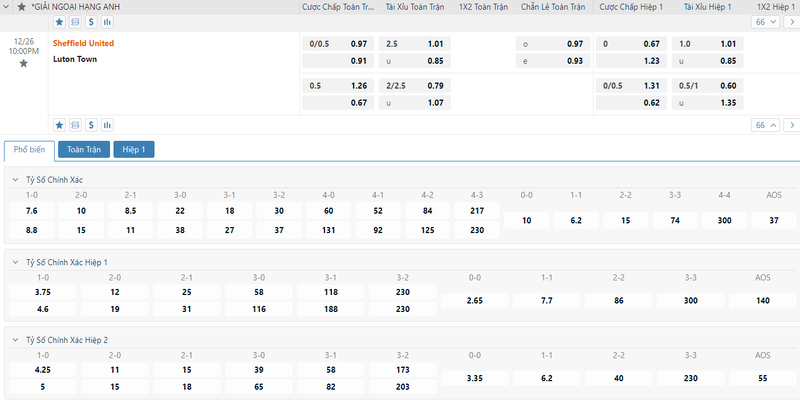Click the dollar icon in the upper toolbar row
This screenshot has height=400, width=800.
point(91,22)
